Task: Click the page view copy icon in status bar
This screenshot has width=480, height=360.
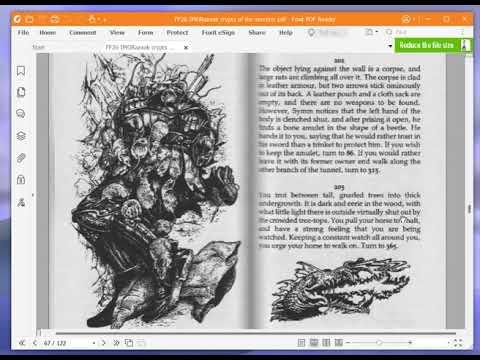Action: (129, 343)
